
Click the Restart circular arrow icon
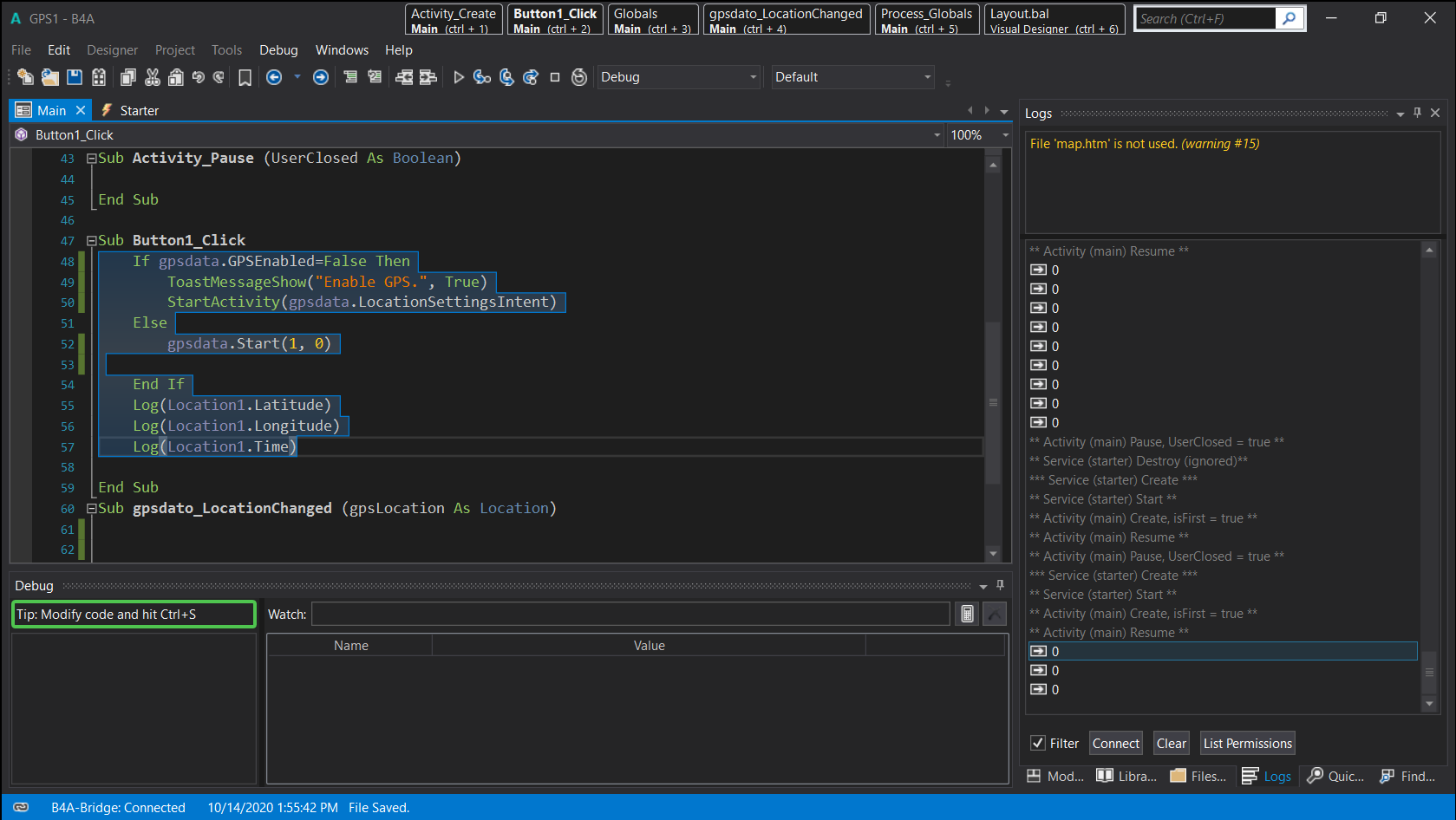pos(579,77)
